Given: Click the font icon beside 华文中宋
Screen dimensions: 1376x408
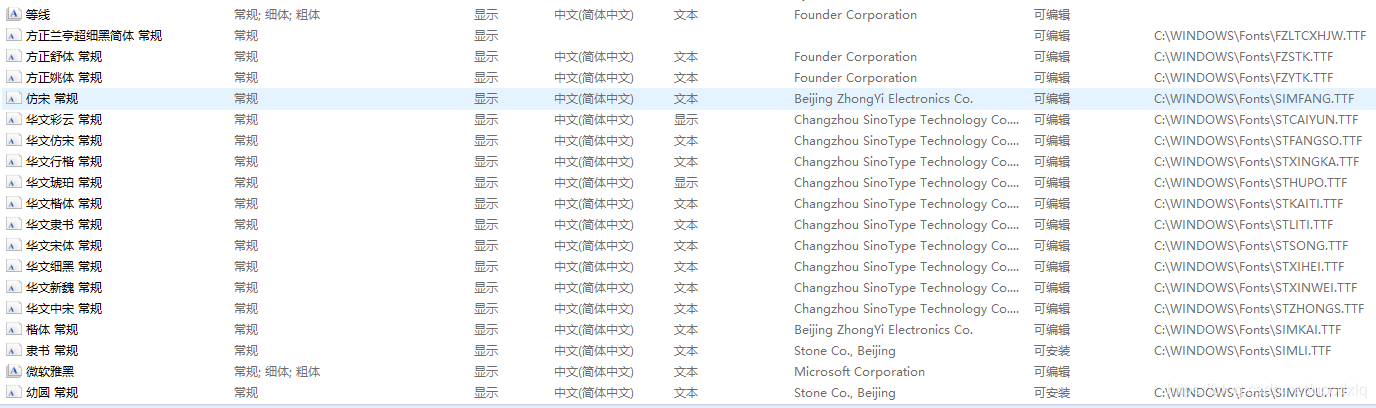Looking at the screenshot, I should click(x=13, y=309).
